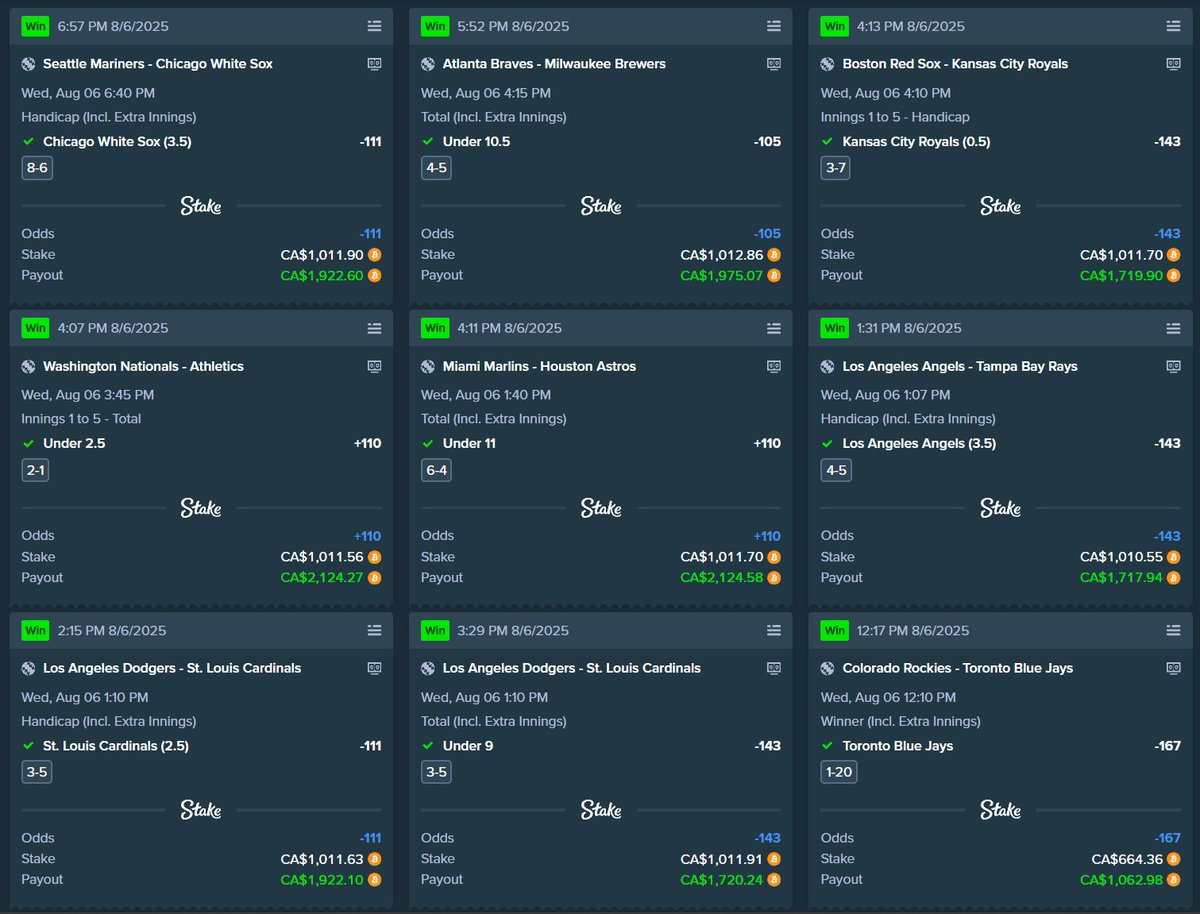This screenshot has height=914, width=1200.
Task: Select the Los Angeles Angels (3.5) selection
Action: [x=919, y=444]
